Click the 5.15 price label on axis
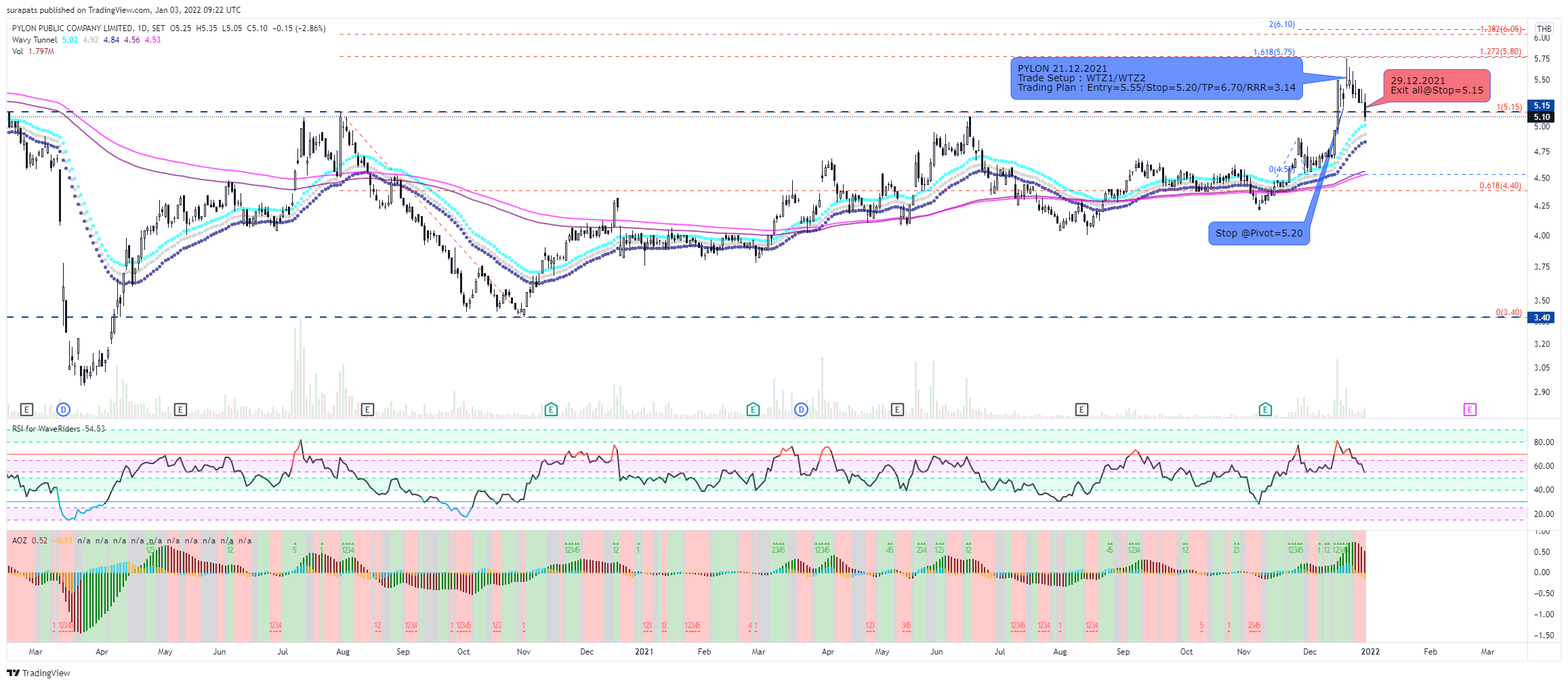Image resolution: width=1568 pixels, height=685 pixels. tap(1542, 106)
